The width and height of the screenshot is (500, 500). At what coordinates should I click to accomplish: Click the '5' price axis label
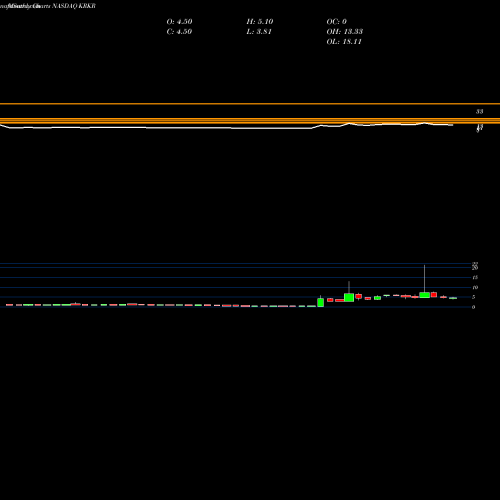point(473,297)
